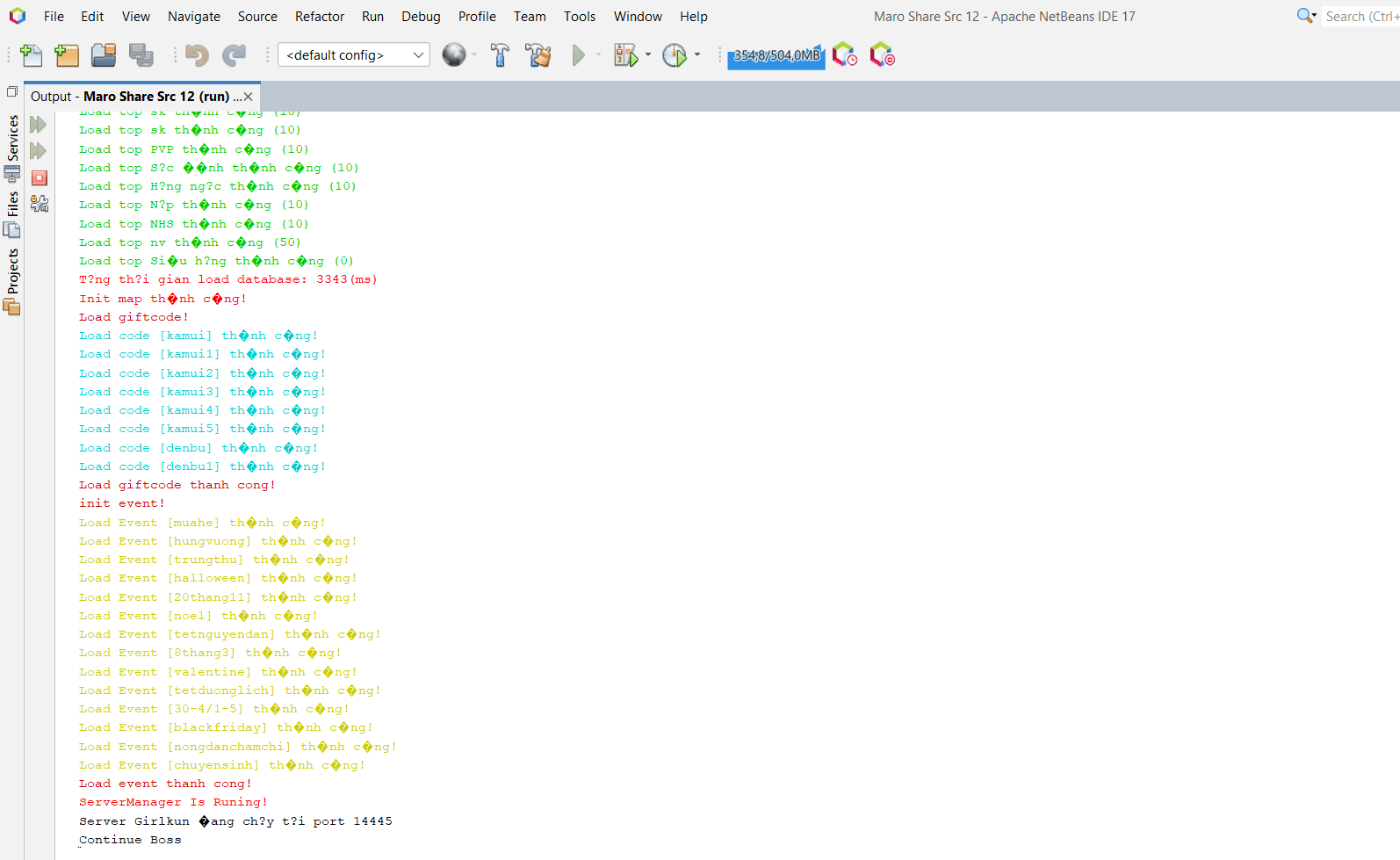Expand the Profile Project dropdown arrow
This screenshot has width=1400, height=860.
point(697,54)
